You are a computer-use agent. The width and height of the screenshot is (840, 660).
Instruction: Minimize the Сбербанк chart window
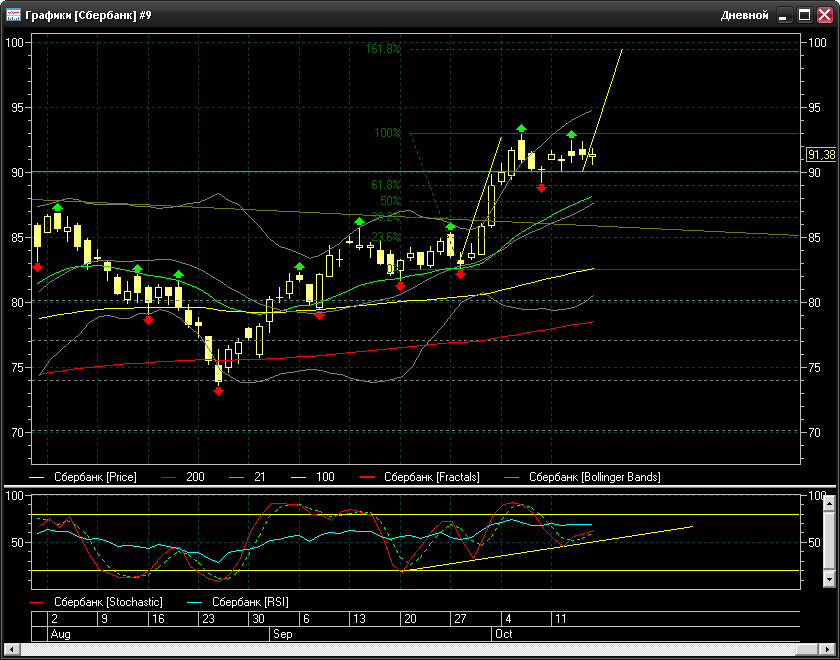click(784, 16)
